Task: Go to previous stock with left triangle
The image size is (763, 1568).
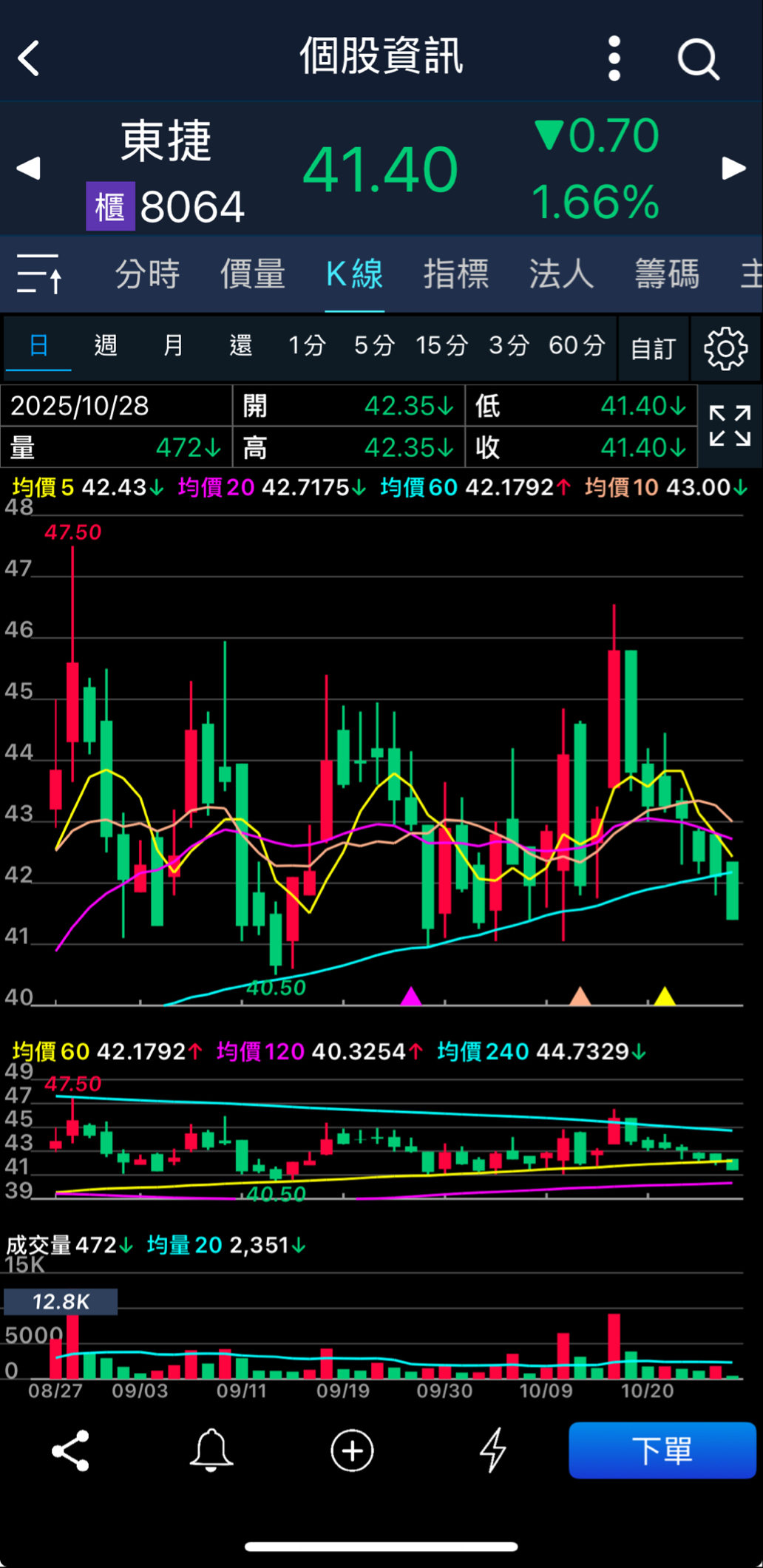Action: click(x=28, y=169)
